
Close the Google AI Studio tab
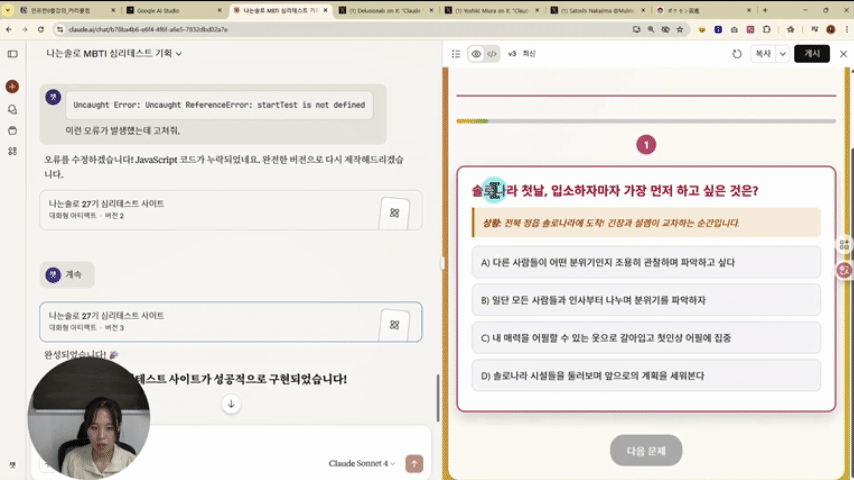tap(219, 10)
